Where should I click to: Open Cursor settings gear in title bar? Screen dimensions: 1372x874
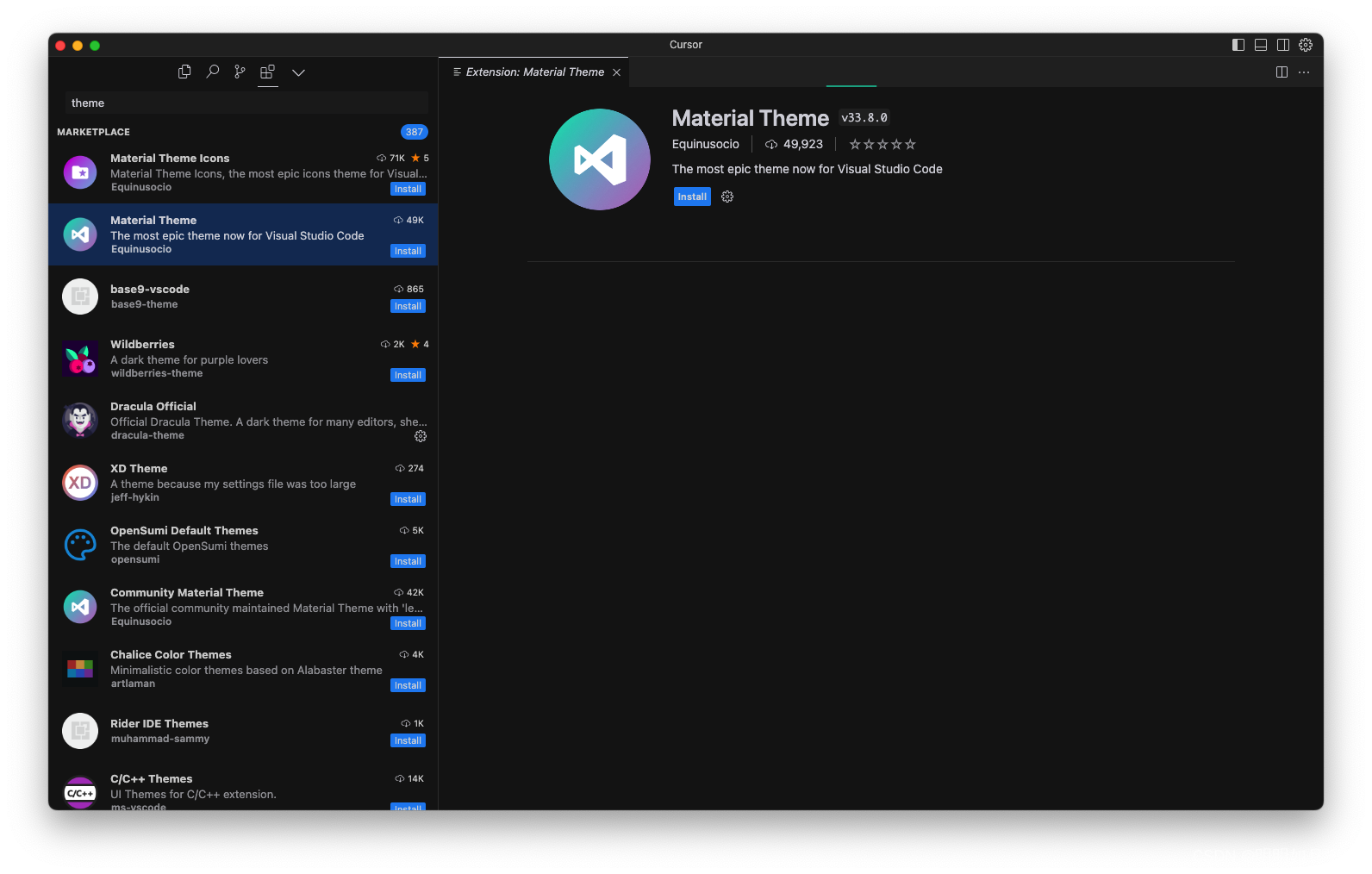(x=1306, y=45)
